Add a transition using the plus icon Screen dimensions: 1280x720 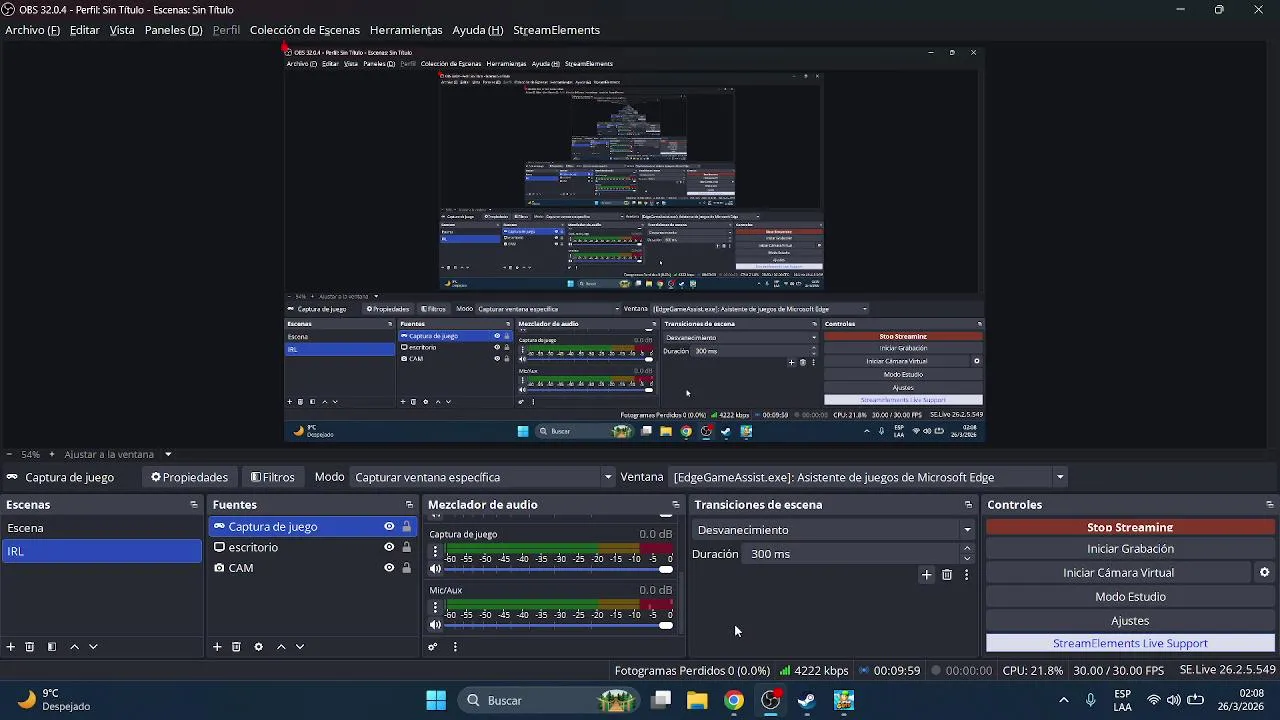pyautogui.click(x=926, y=575)
